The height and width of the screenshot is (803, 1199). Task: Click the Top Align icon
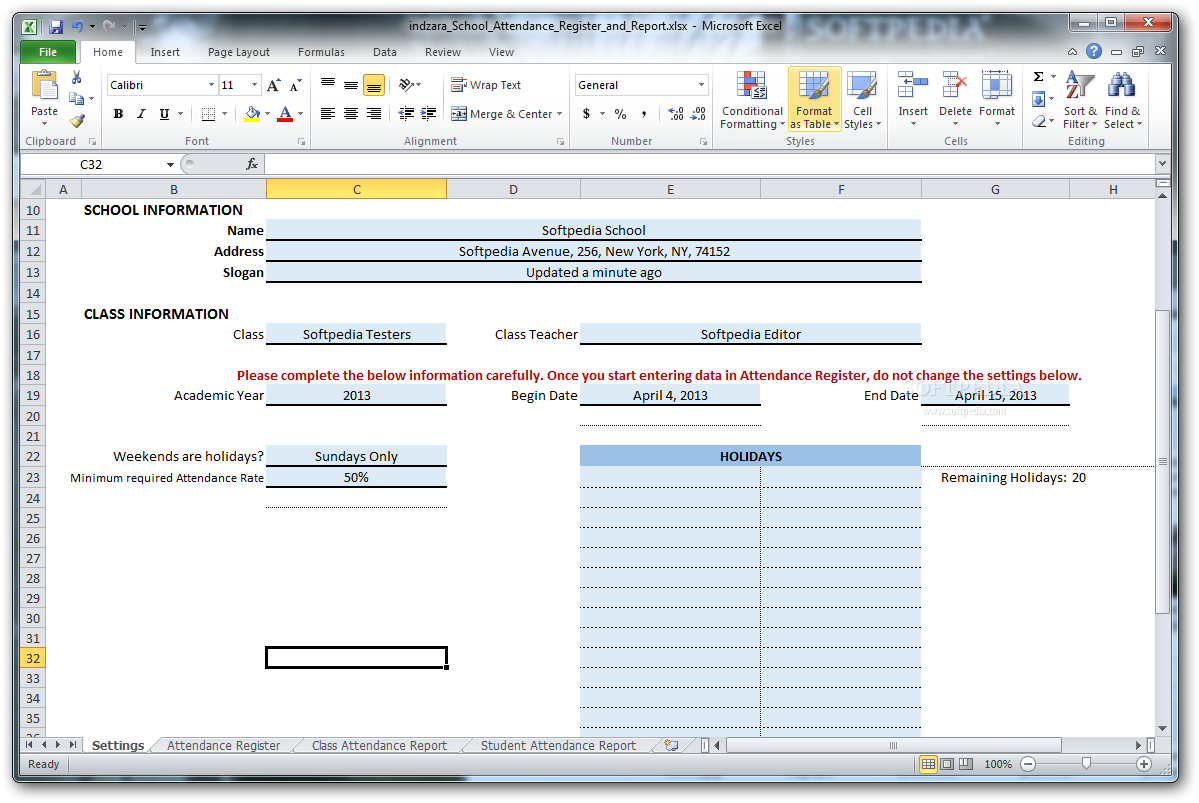pos(327,85)
